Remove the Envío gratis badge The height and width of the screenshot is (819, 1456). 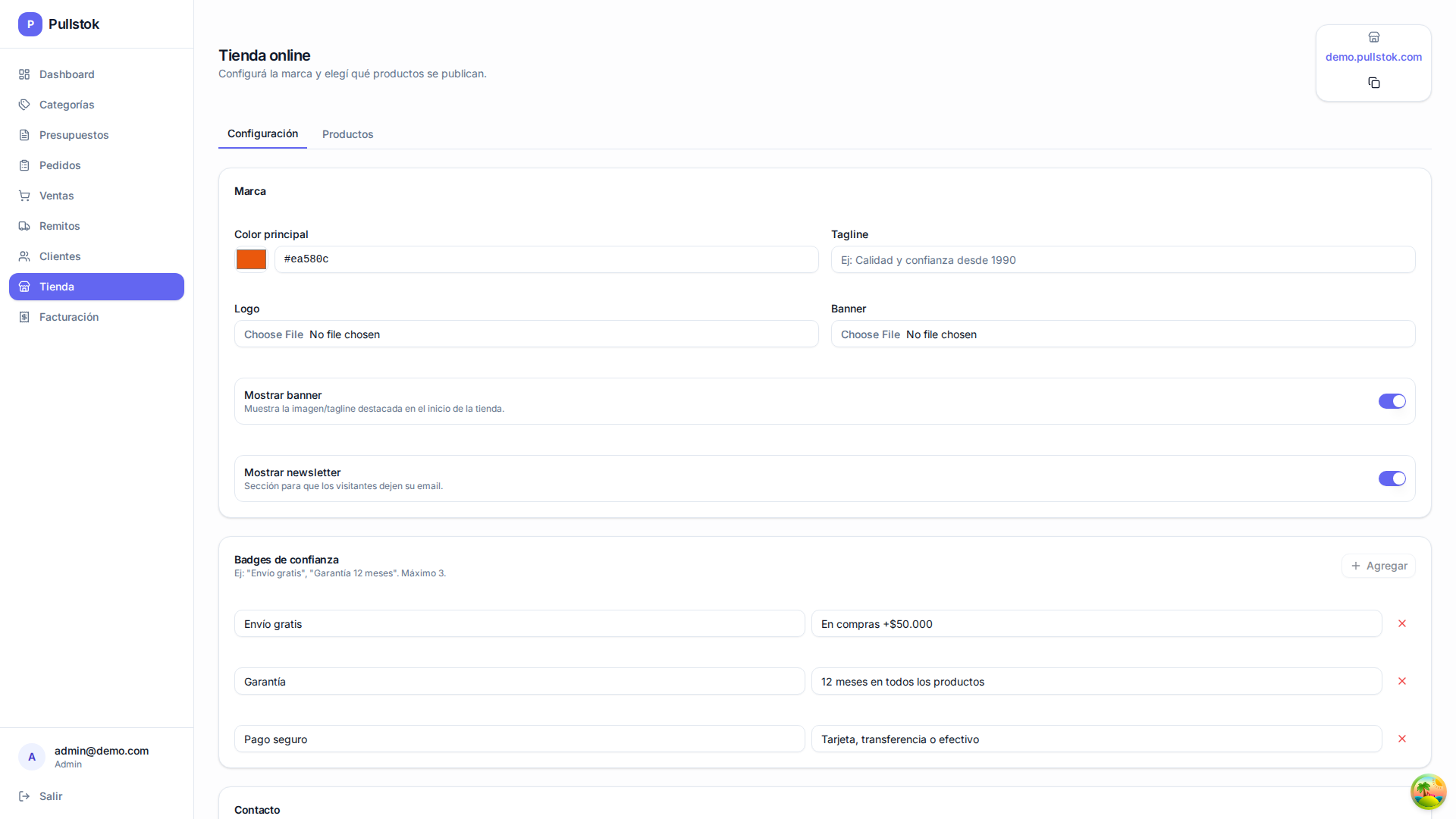[x=1401, y=623]
